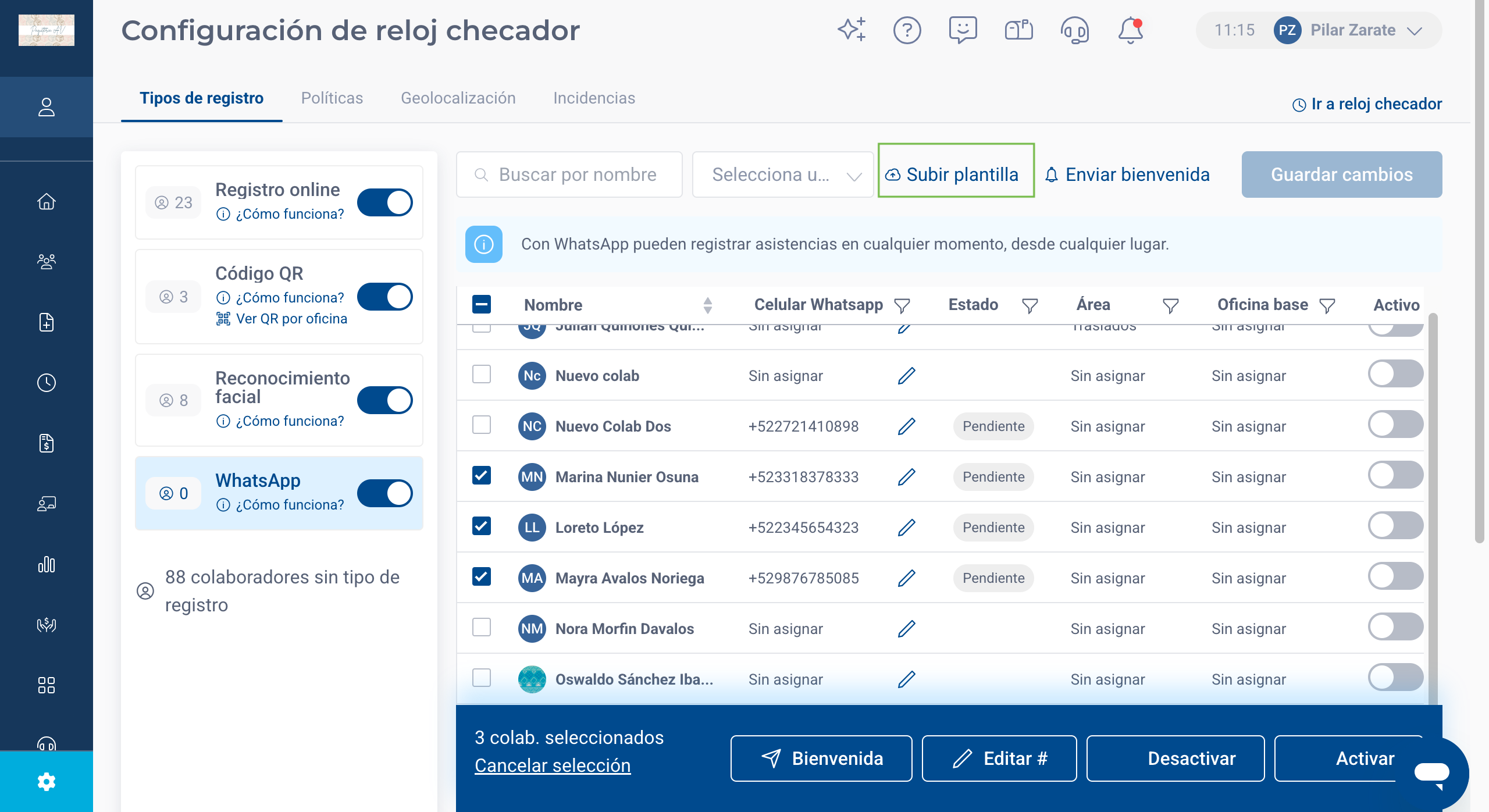1489x812 pixels.
Task: Switch to the Geolocalización tab
Action: [x=458, y=98]
